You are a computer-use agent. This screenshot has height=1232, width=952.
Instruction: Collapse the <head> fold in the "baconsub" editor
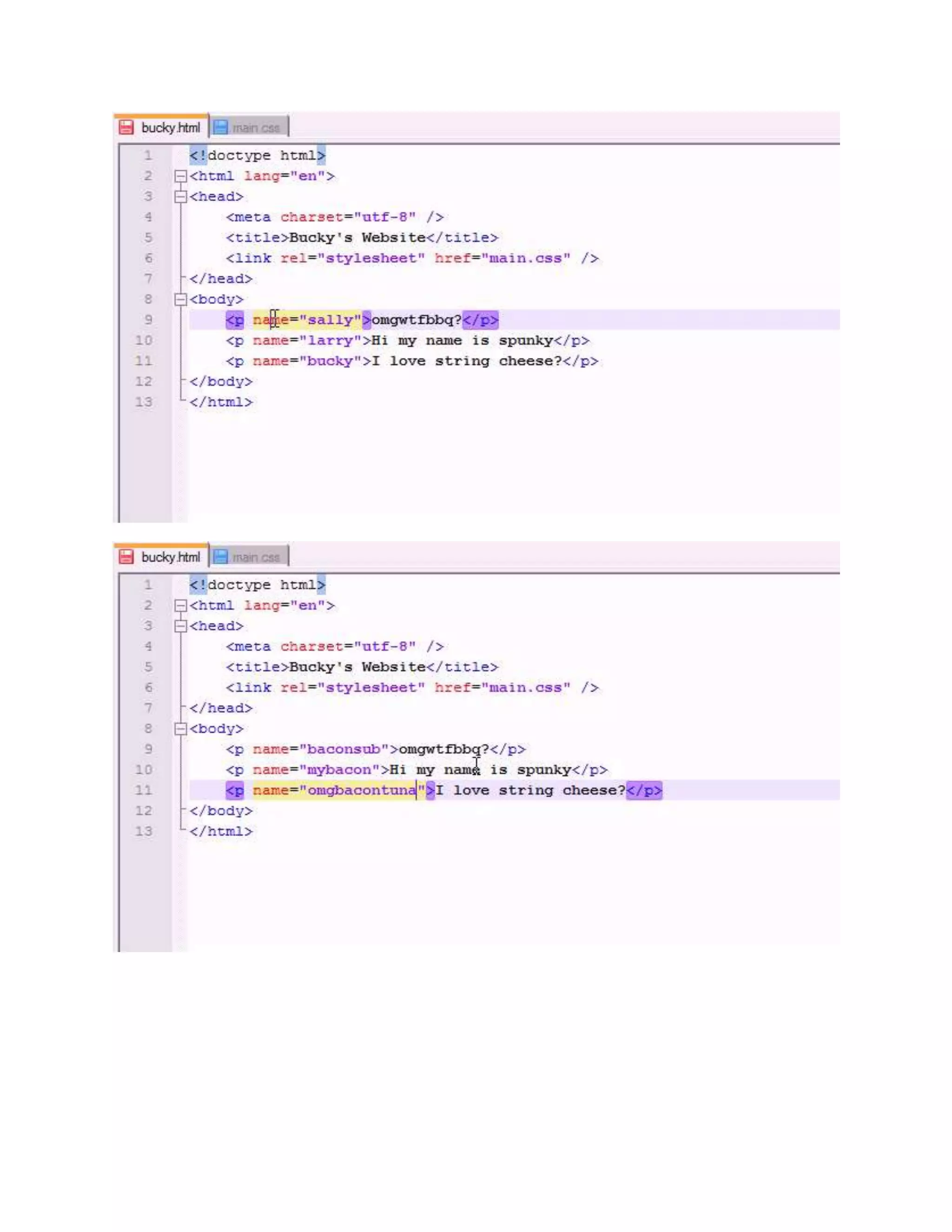point(180,626)
